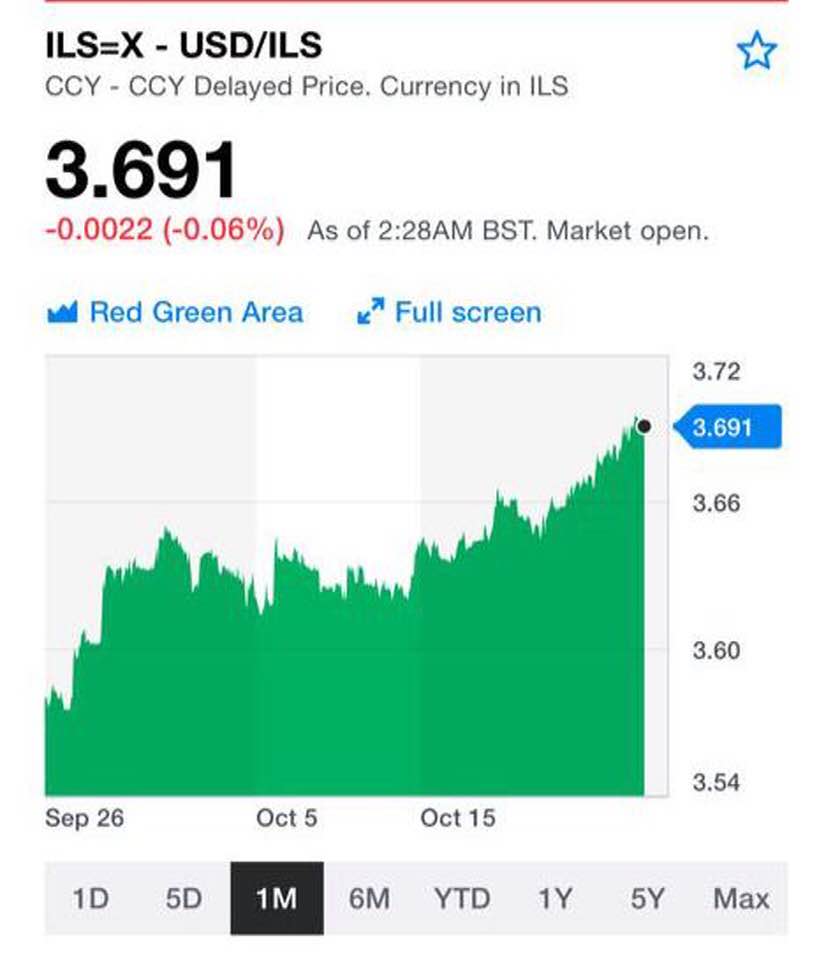This screenshot has height=960, width=833.
Task: Select the 5D time range
Action: (x=184, y=898)
